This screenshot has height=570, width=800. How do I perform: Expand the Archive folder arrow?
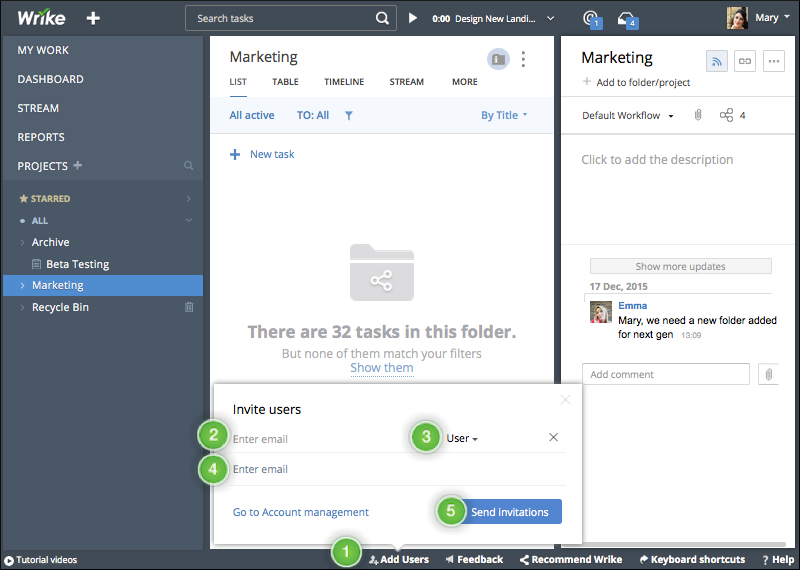[x=22, y=242]
